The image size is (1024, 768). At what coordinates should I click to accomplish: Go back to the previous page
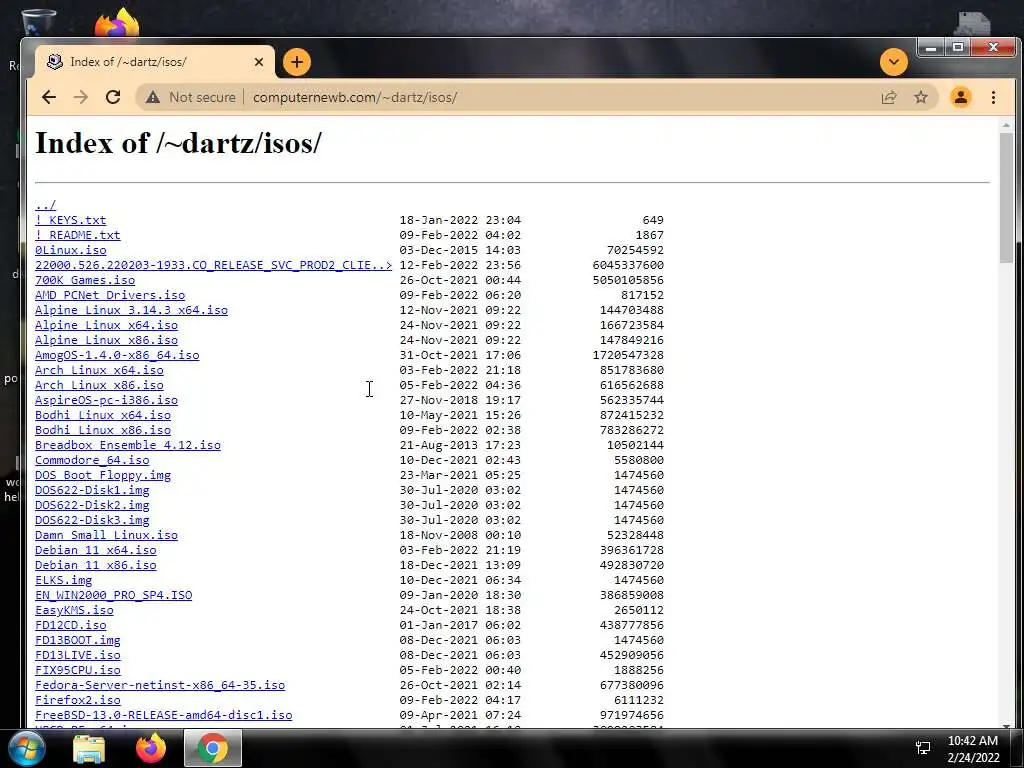(49, 97)
